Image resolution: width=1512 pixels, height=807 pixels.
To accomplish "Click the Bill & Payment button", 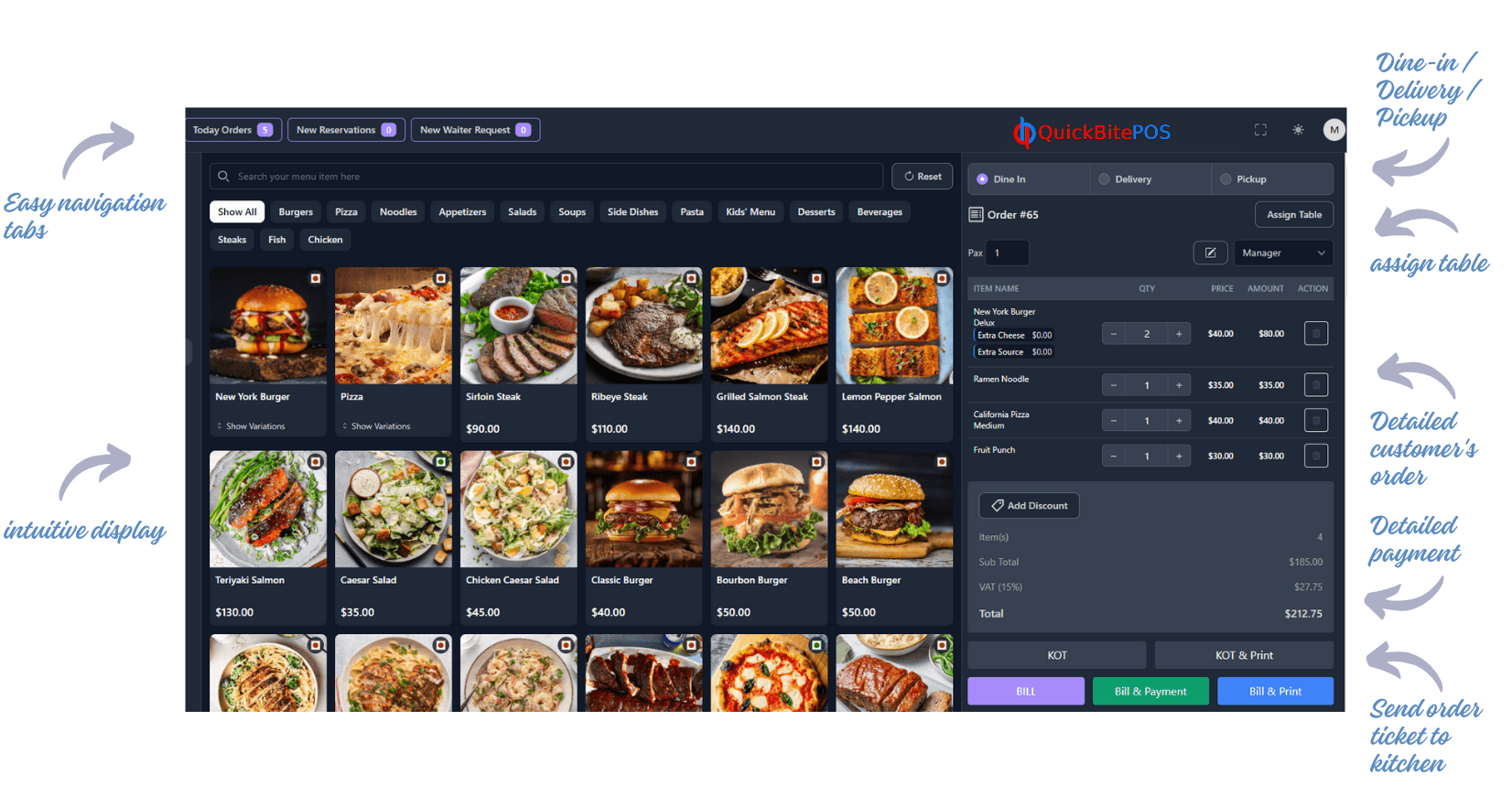I will click(x=1150, y=692).
